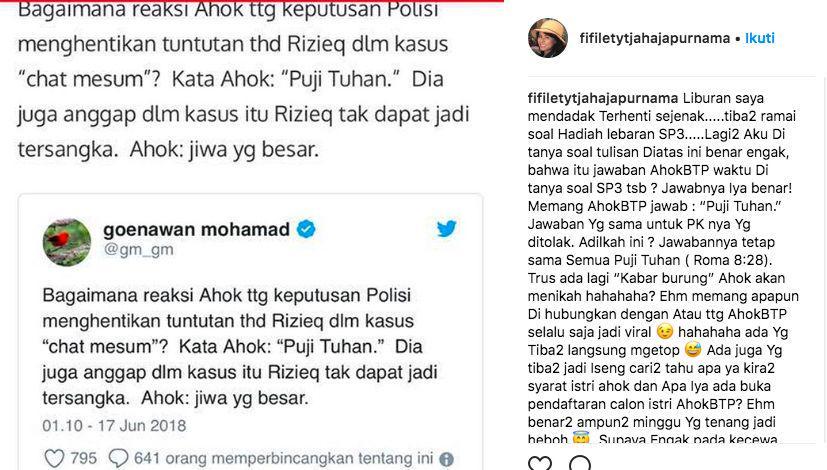Click verified badge beside goenawan mohamad
The image size is (827, 470).
(x=306, y=229)
